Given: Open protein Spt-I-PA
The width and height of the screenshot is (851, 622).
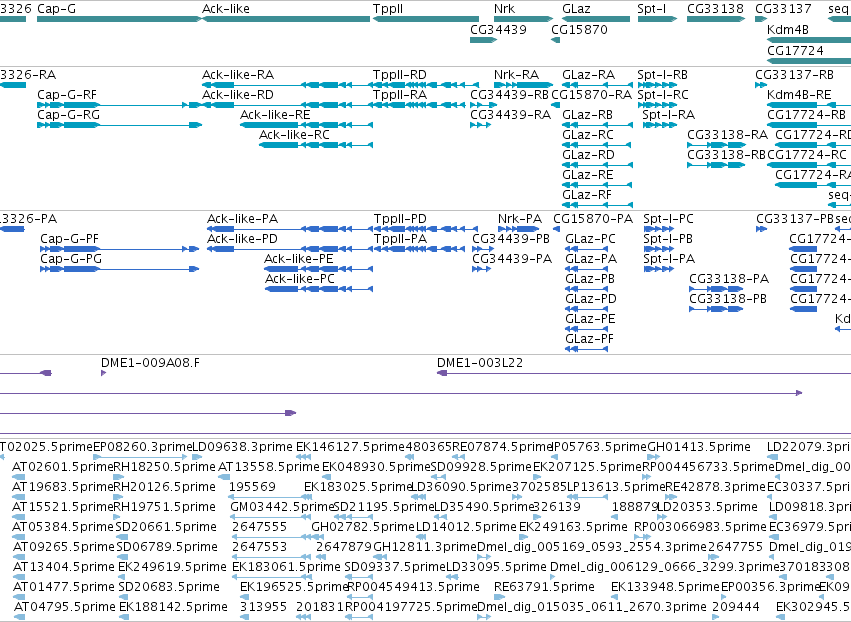Looking at the screenshot, I should pos(669,259).
